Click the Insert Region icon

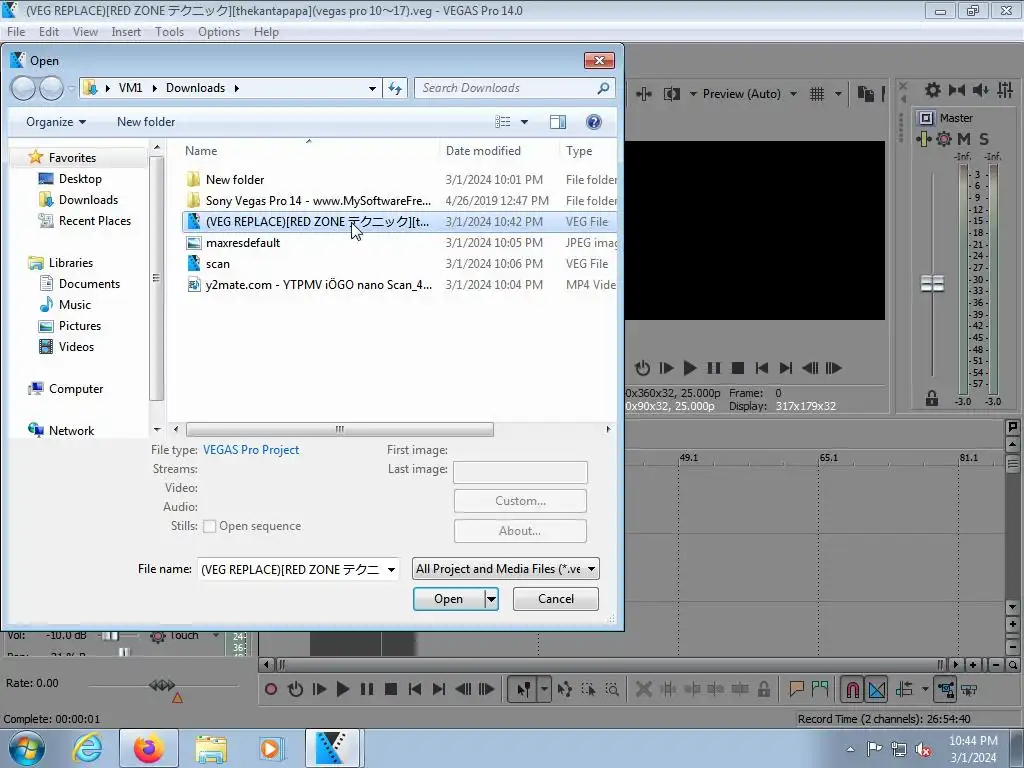[820, 689]
